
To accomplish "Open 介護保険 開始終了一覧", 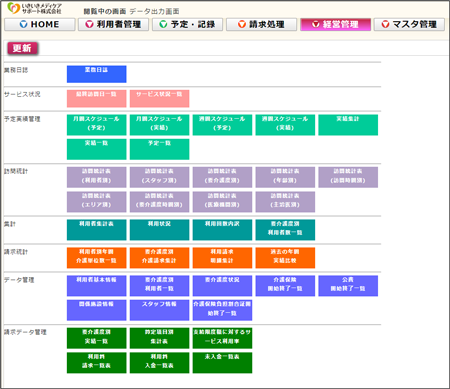I will [285, 286].
